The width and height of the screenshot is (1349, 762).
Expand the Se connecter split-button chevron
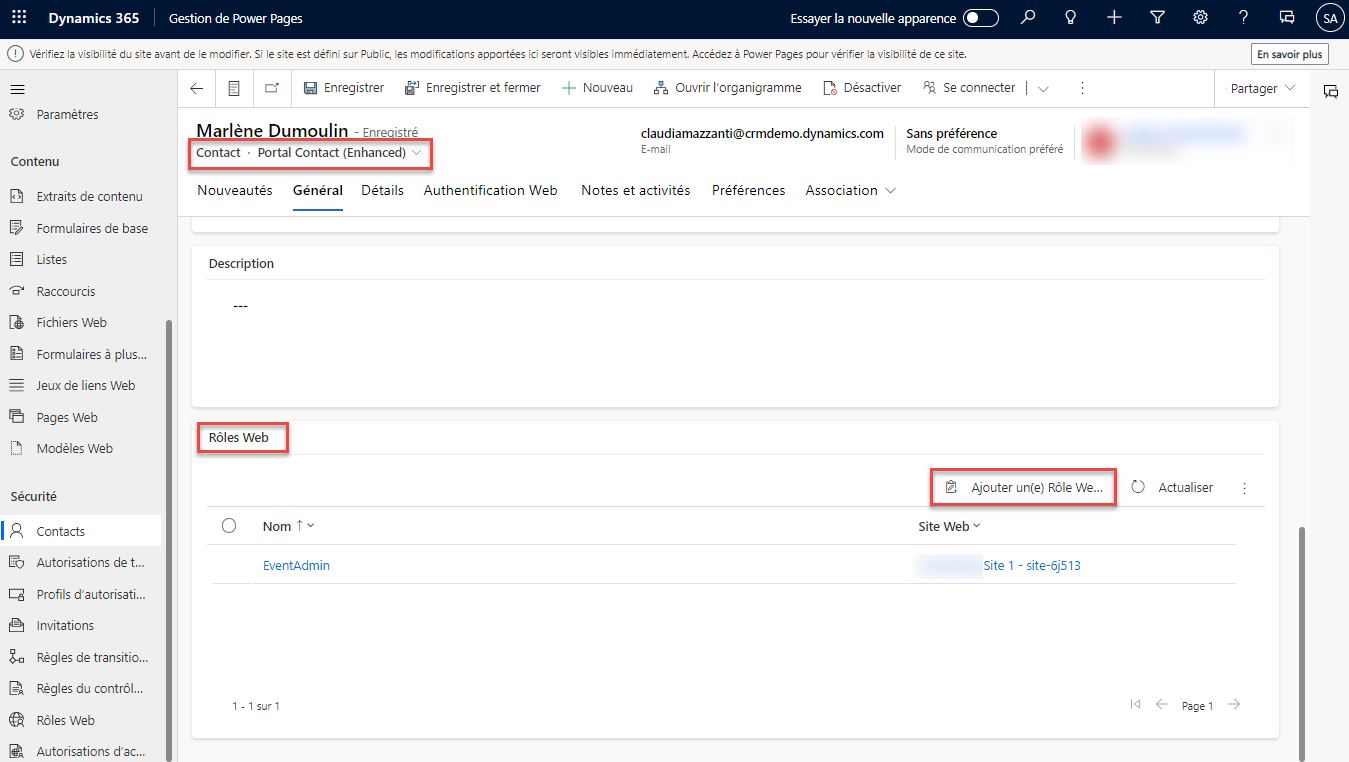[x=1043, y=88]
